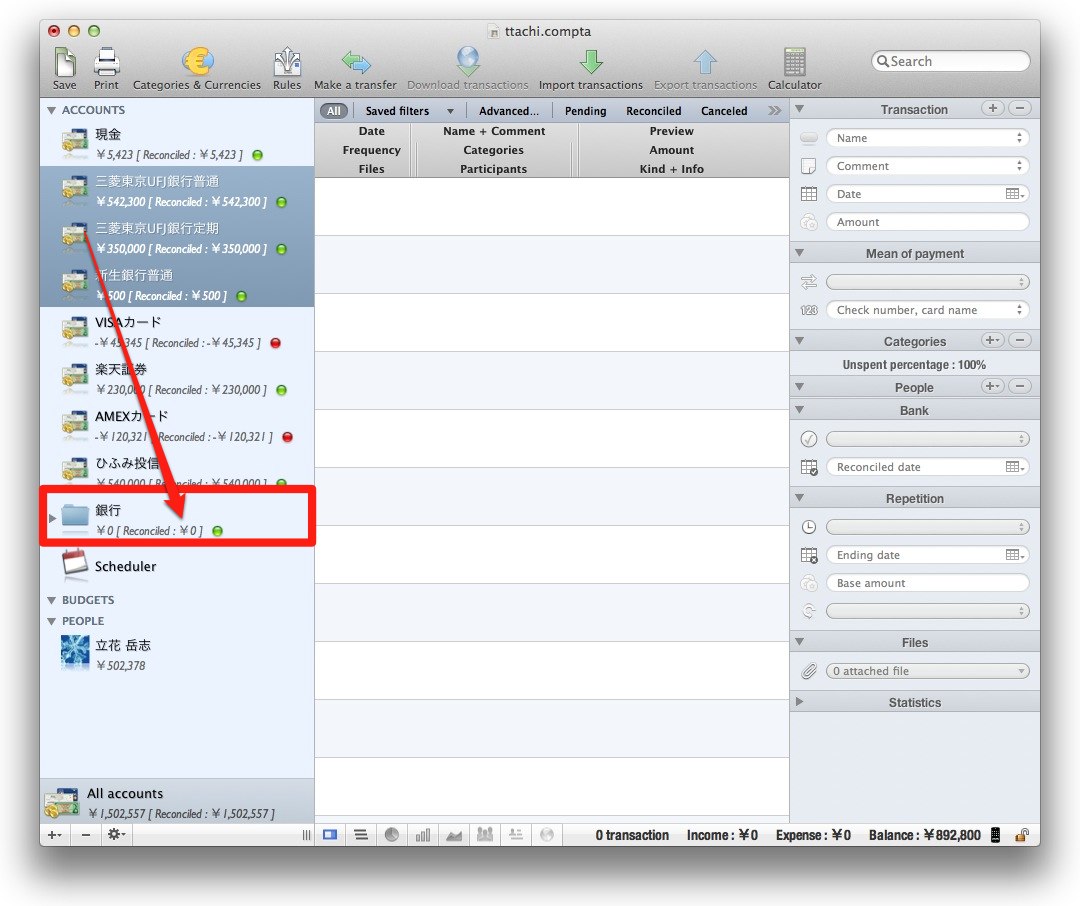Click the plus button beside Transaction
The width and height of the screenshot is (1080, 906).
[x=992, y=109]
